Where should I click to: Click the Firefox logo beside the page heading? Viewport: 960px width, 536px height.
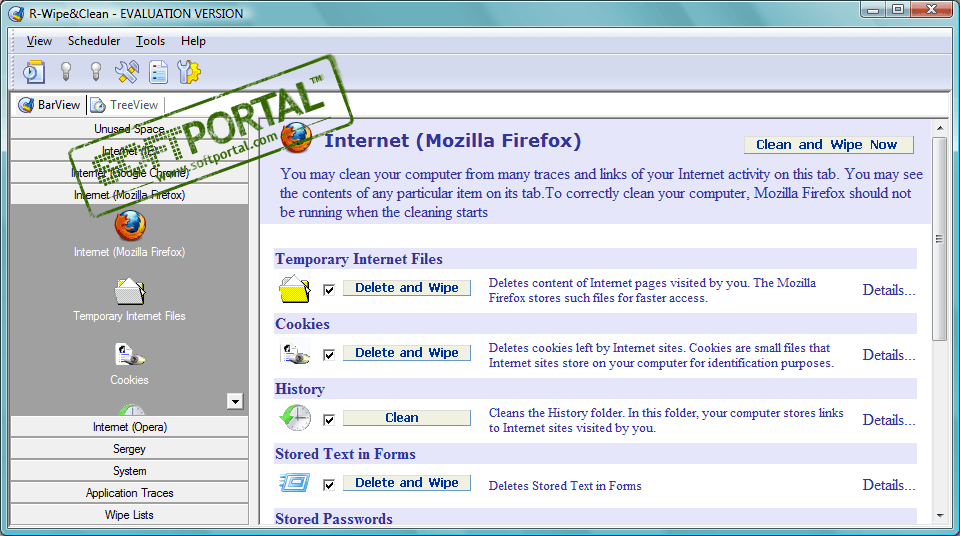[x=296, y=138]
